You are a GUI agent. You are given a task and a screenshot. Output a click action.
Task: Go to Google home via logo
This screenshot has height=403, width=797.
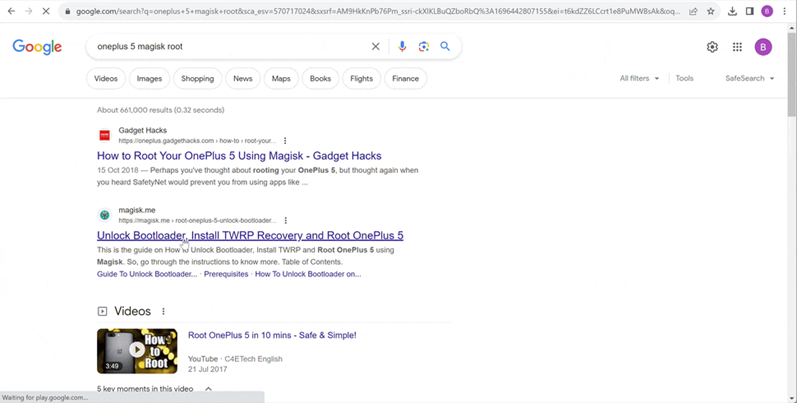[x=37, y=47]
